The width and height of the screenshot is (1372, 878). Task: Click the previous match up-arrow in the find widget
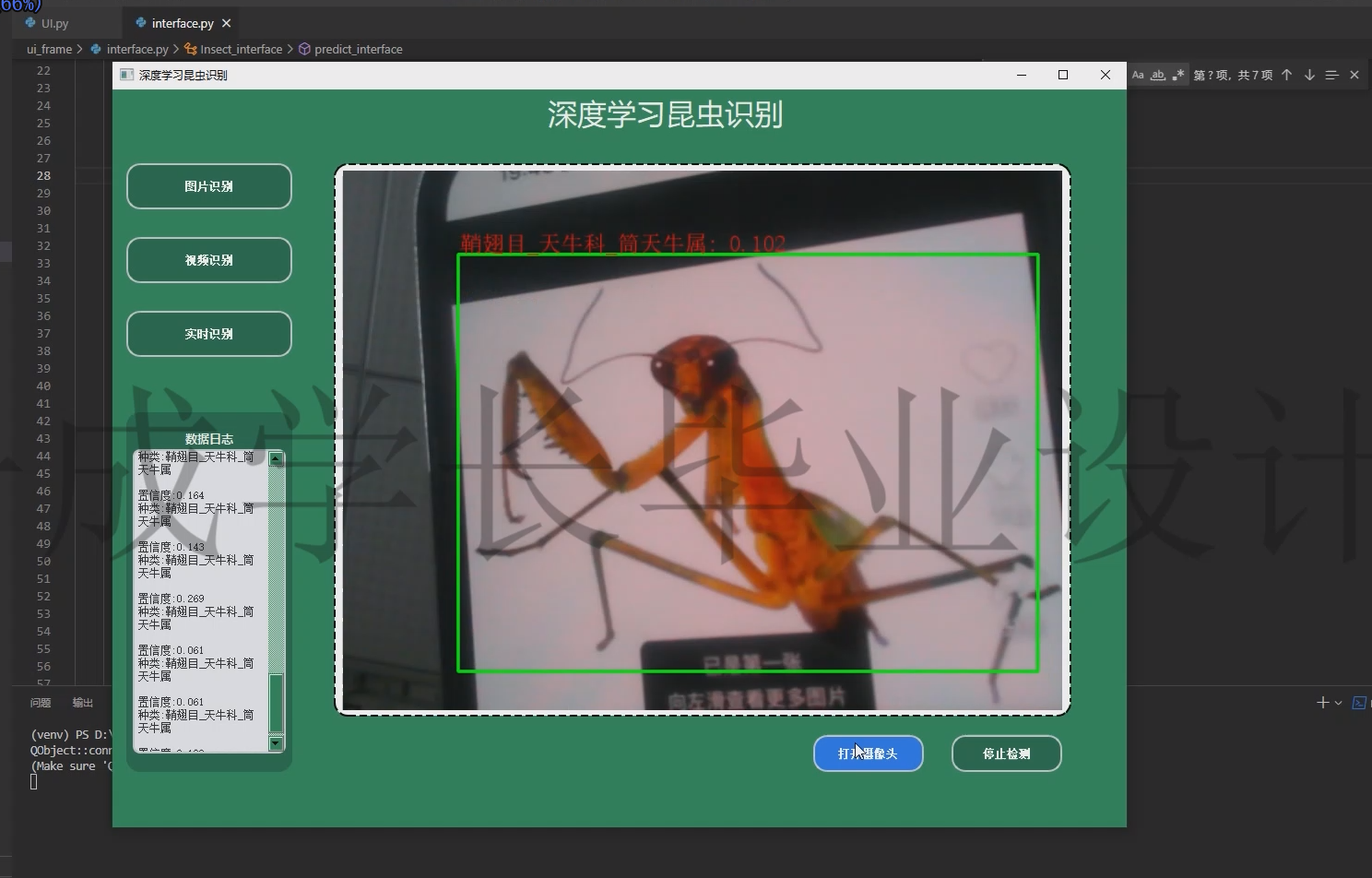pos(1286,75)
